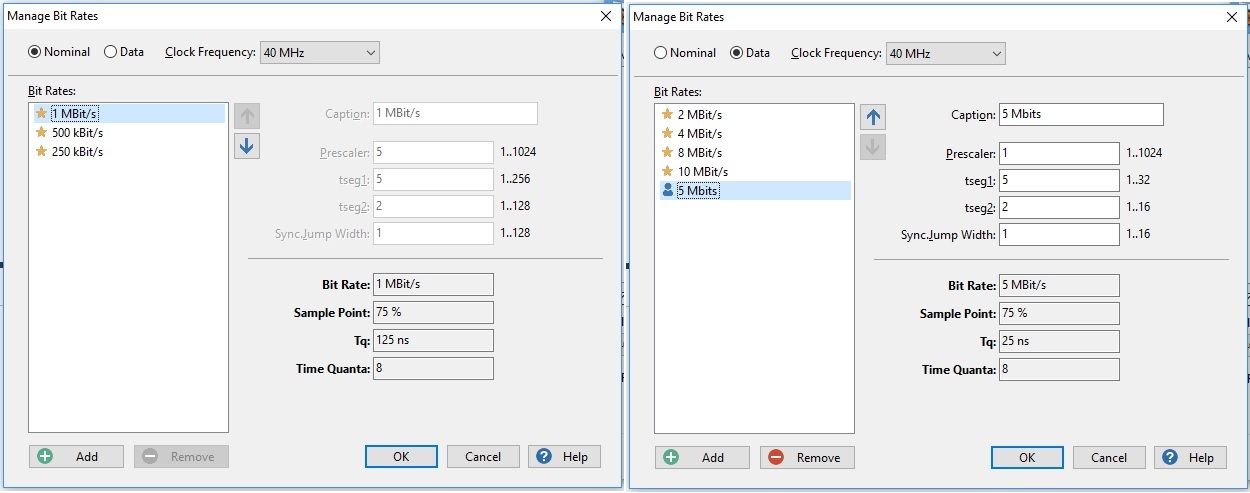Click move-down arrow in left dialog

pos(247,145)
